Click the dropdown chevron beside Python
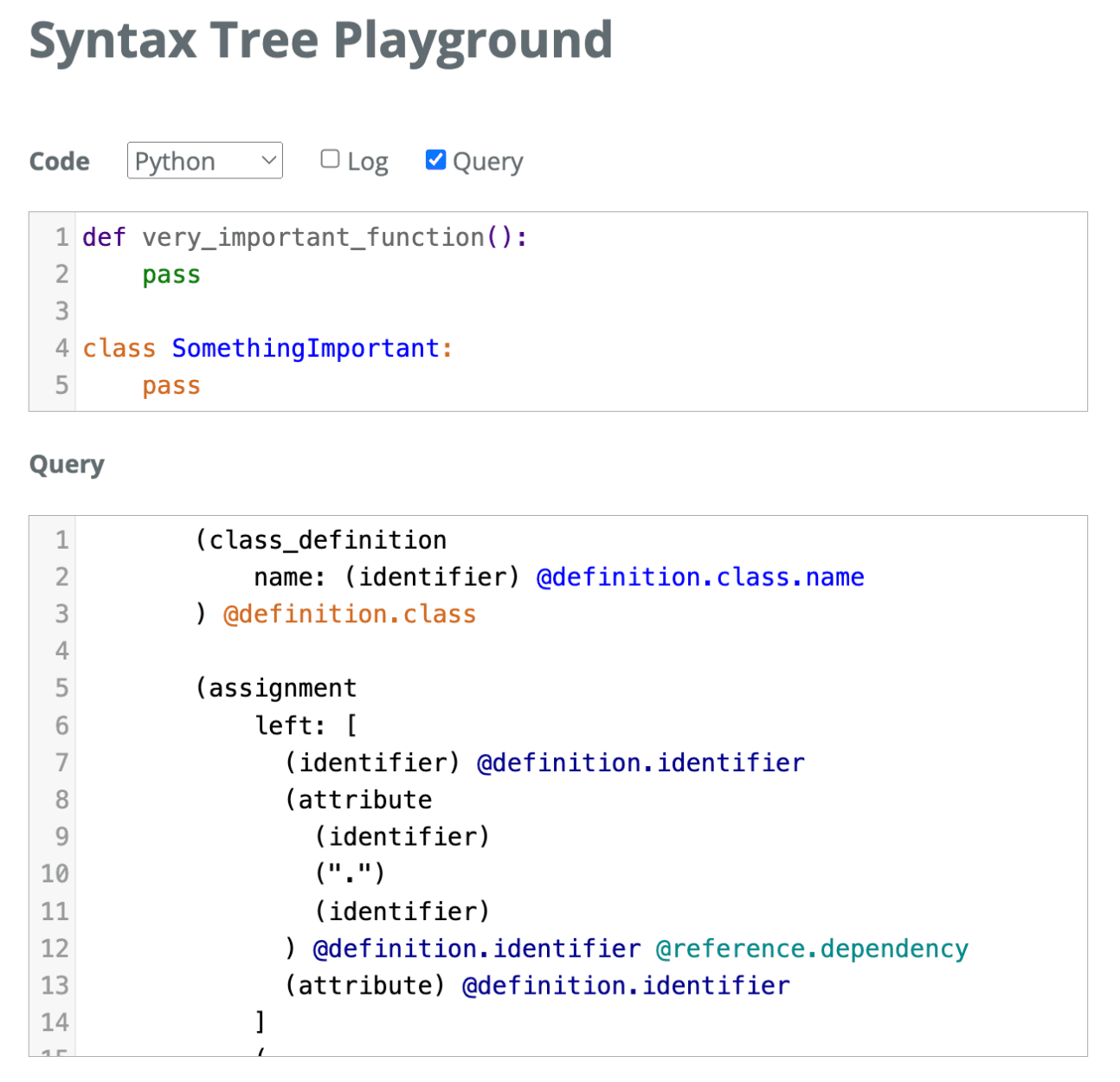This screenshot has width=1120, height=1082. point(268,161)
